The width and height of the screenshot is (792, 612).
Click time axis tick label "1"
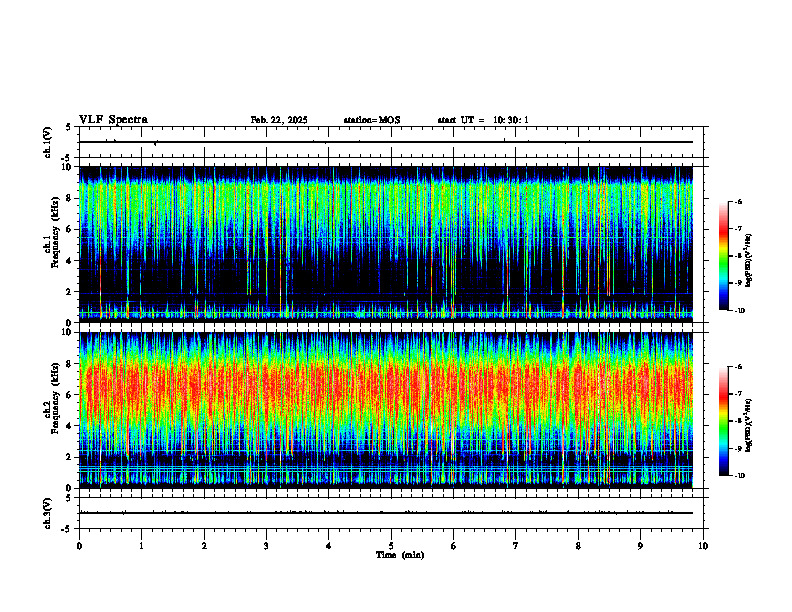coord(141,546)
